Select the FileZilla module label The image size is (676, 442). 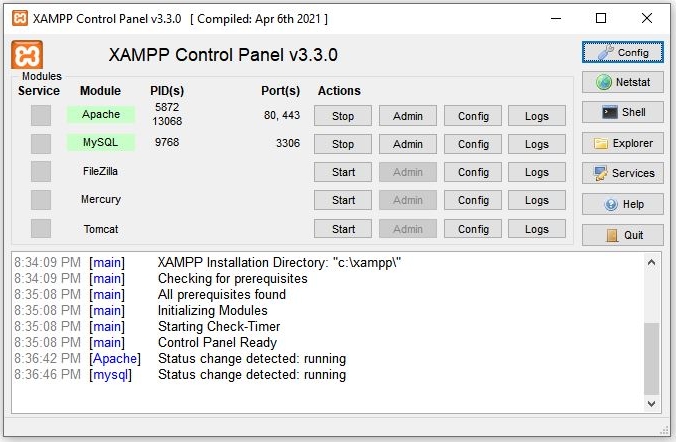[x=100, y=171]
